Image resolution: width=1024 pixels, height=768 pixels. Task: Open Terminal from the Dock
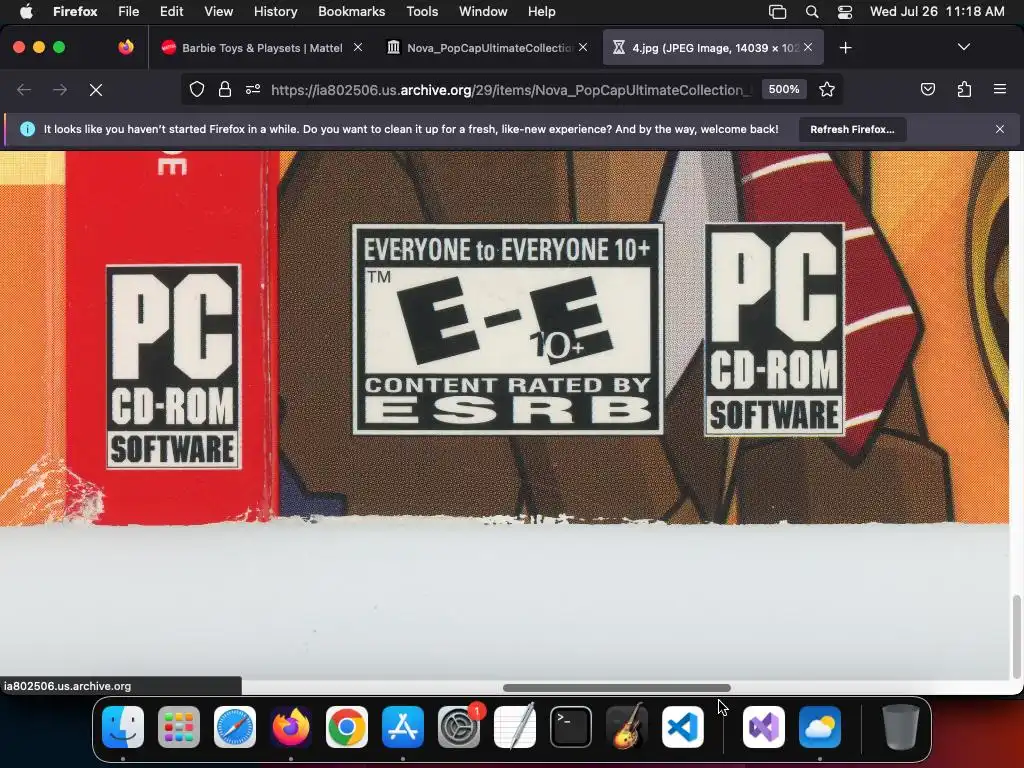click(x=571, y=727)
